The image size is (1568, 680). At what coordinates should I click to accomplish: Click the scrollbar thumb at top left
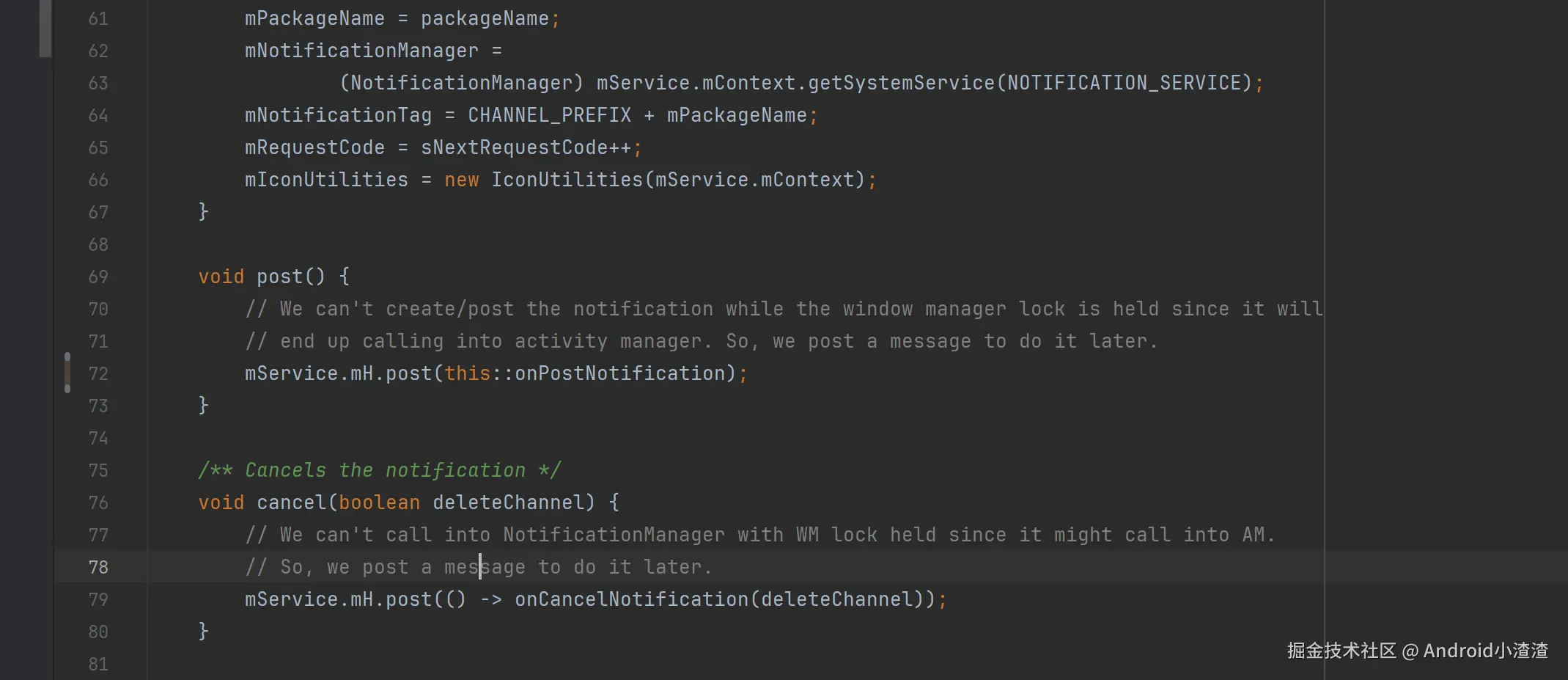click(45, 28)
